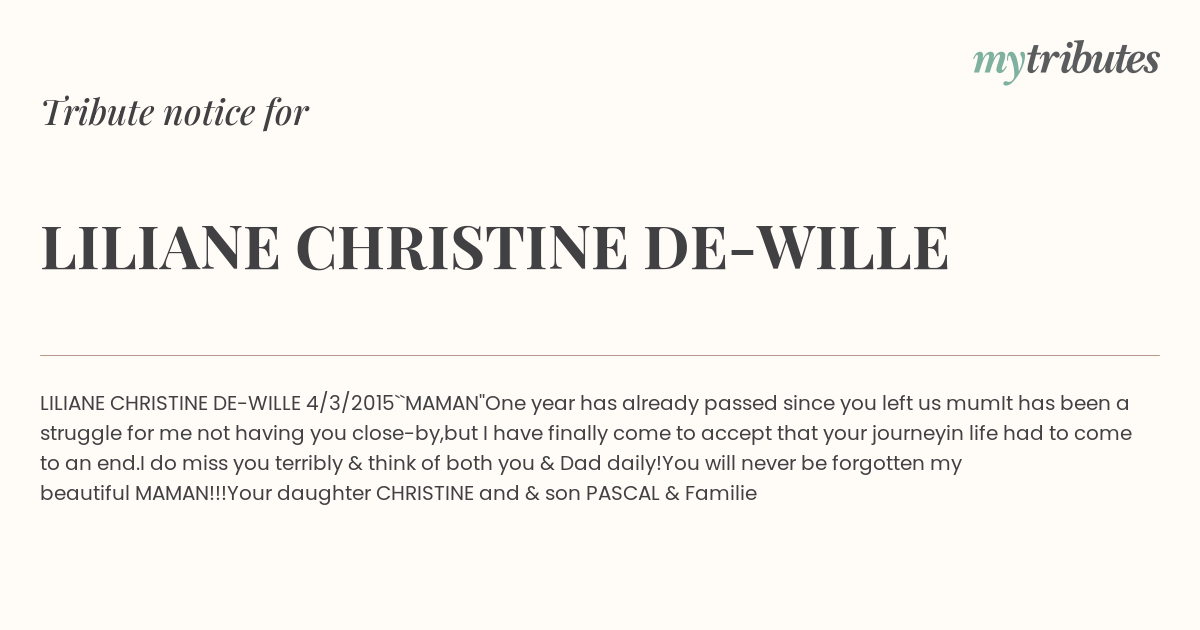Click the word 'Familie' ending the notice
This screenshot has height=630, width=1200.
point(721,493)
